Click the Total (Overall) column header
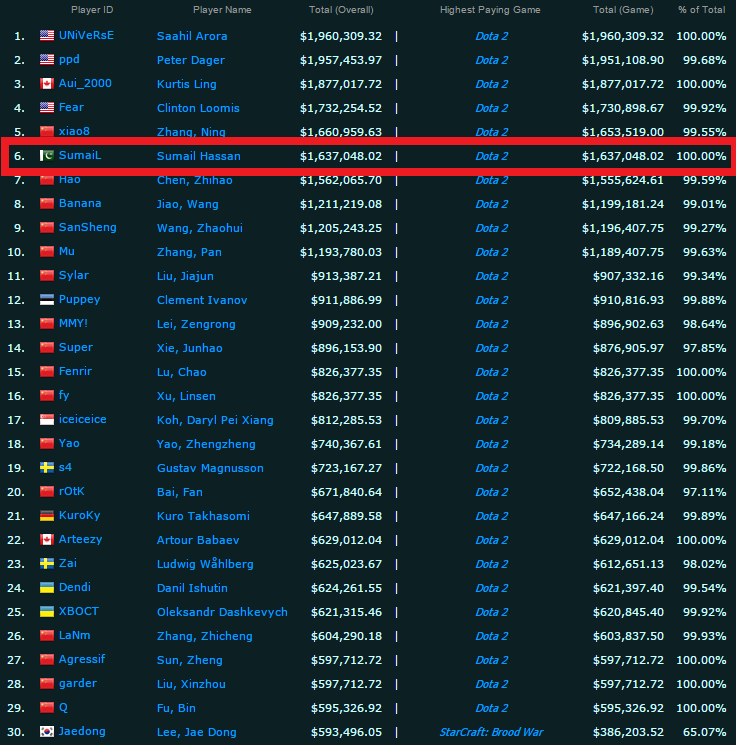This screenshot has height=745, width=736. tap(341, 10)
